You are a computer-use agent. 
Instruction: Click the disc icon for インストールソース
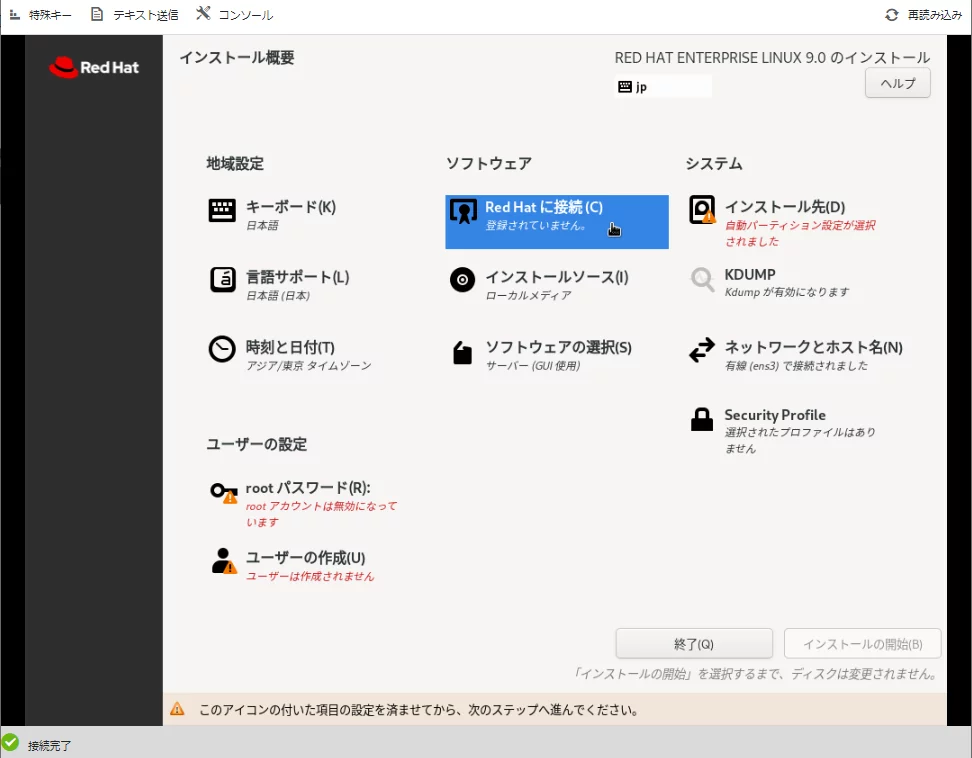(462, 280)
